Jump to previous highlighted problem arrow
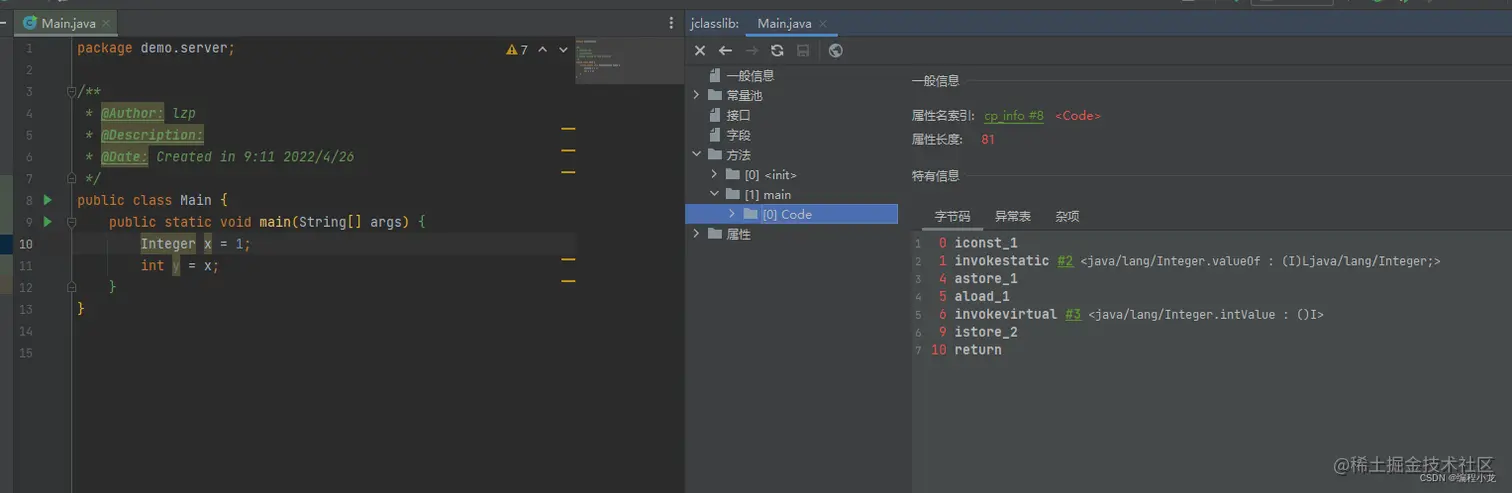This screenshot has height=493, width=1512. tap(543, 49)
